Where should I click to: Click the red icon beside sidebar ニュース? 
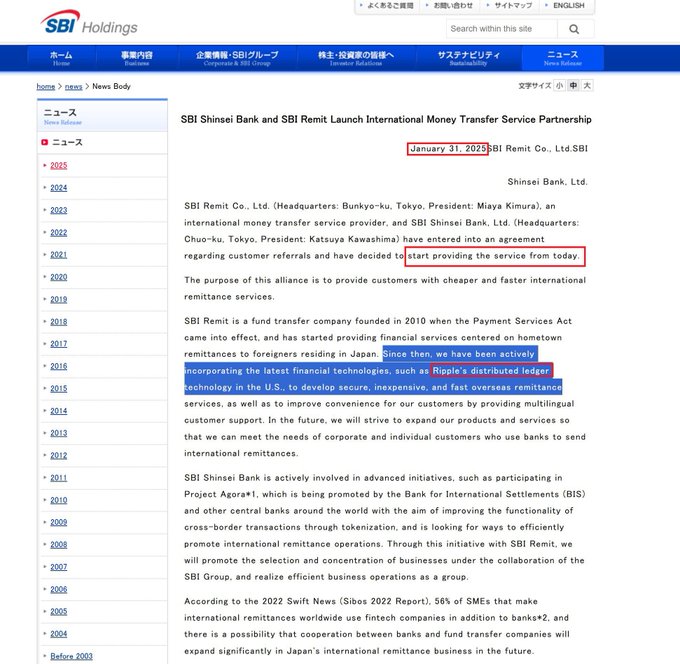pyautogui.click(x=44, y=142)
